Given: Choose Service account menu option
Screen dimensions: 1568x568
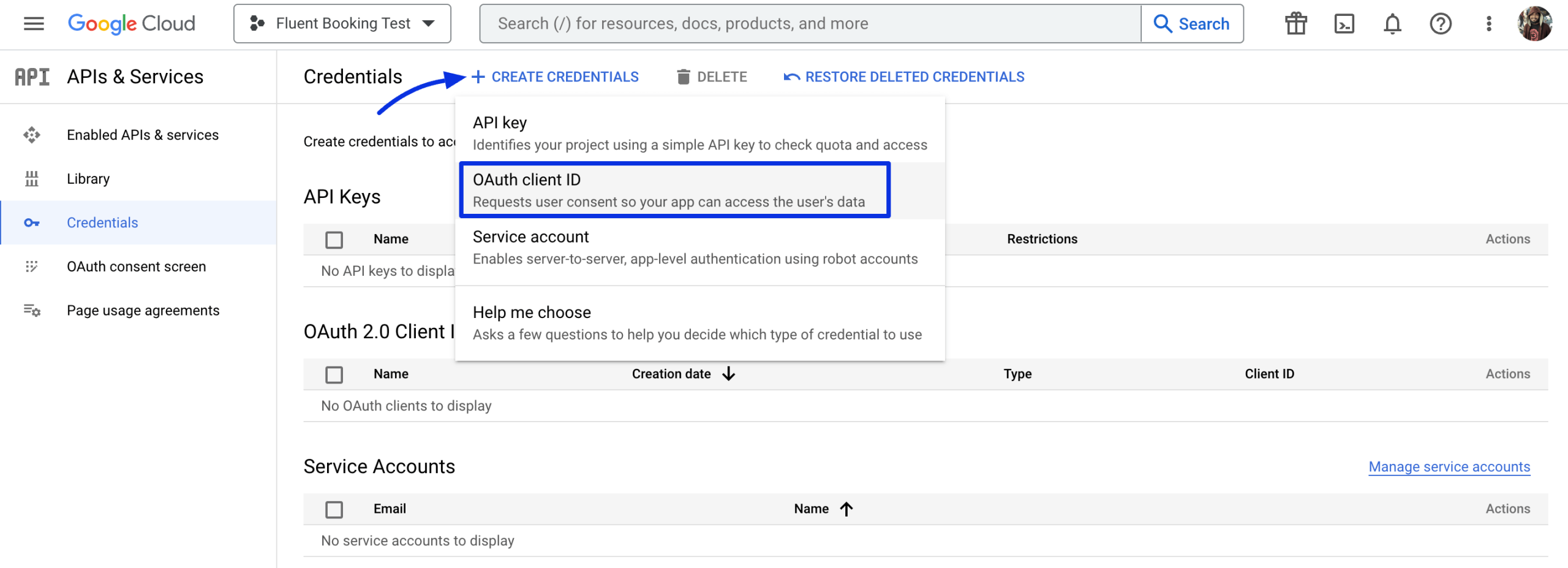Looking at the screenshot, I should tap(699, 248).
